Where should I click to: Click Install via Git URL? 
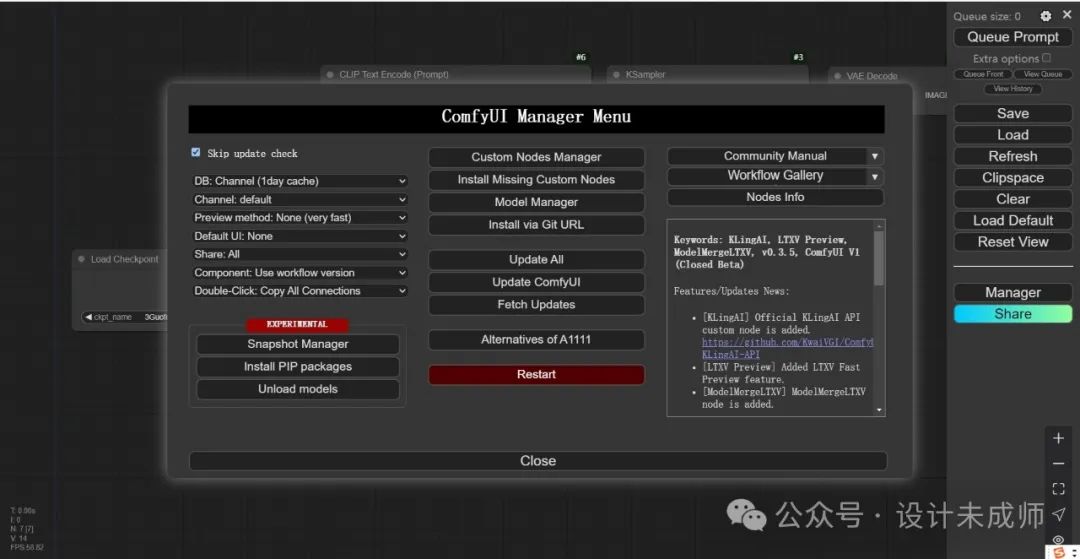536,224
